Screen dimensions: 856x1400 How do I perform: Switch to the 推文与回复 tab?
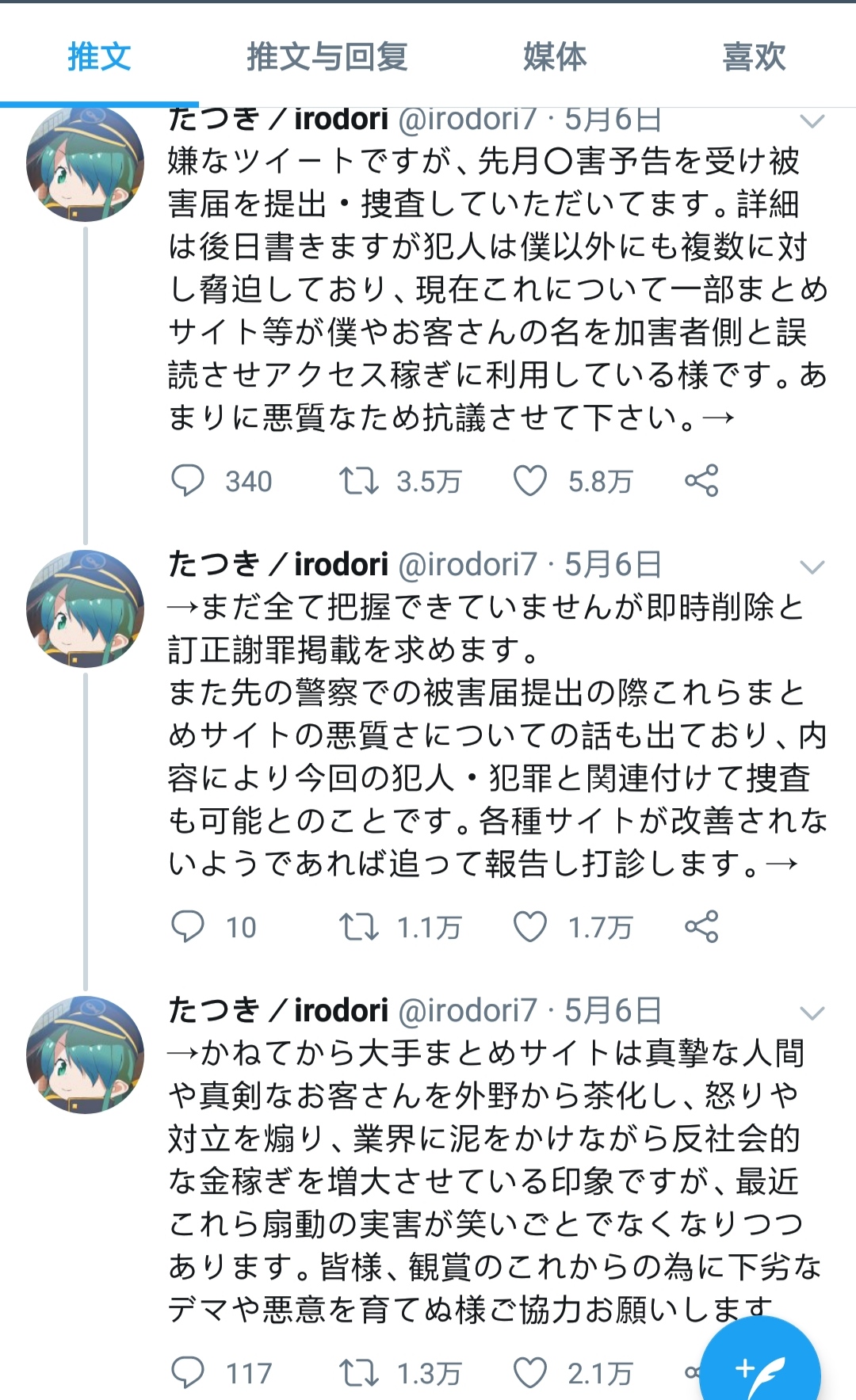click(x=327, y=57)
